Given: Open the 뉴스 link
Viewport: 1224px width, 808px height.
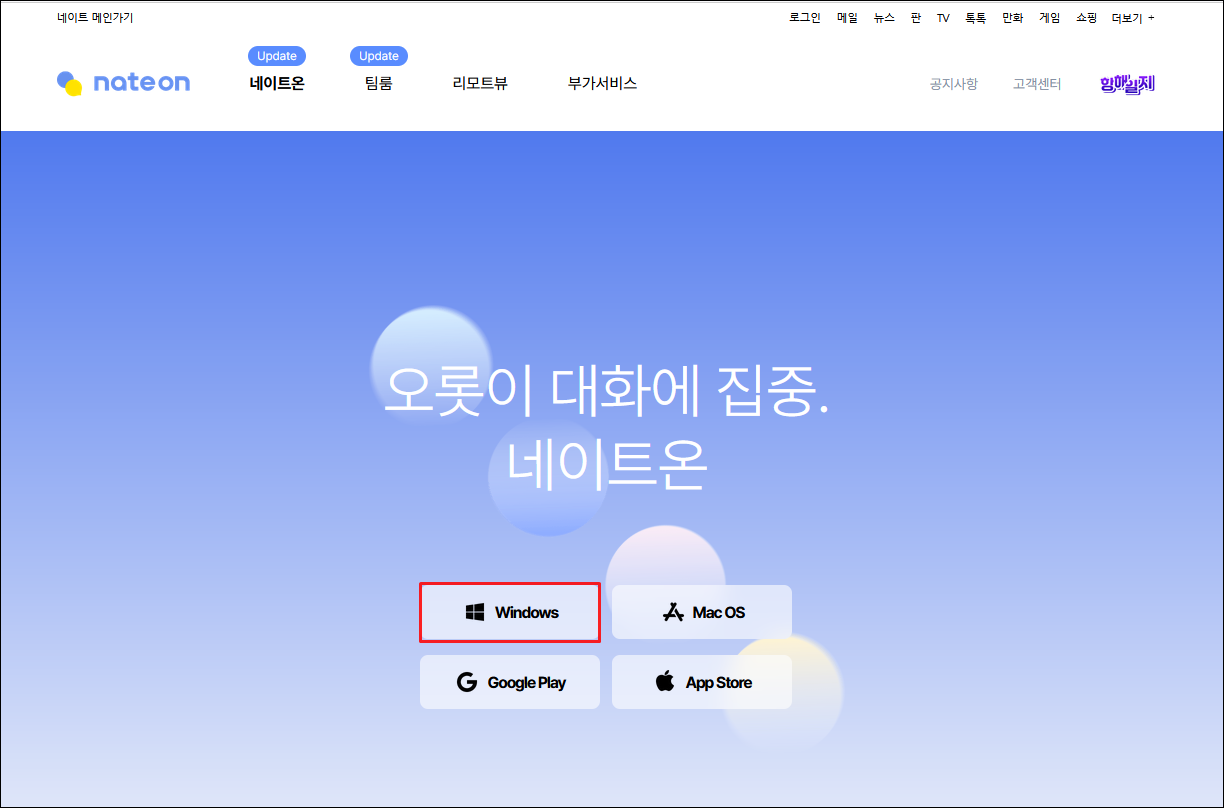Looking at the screenshot, I should (884, 18).
